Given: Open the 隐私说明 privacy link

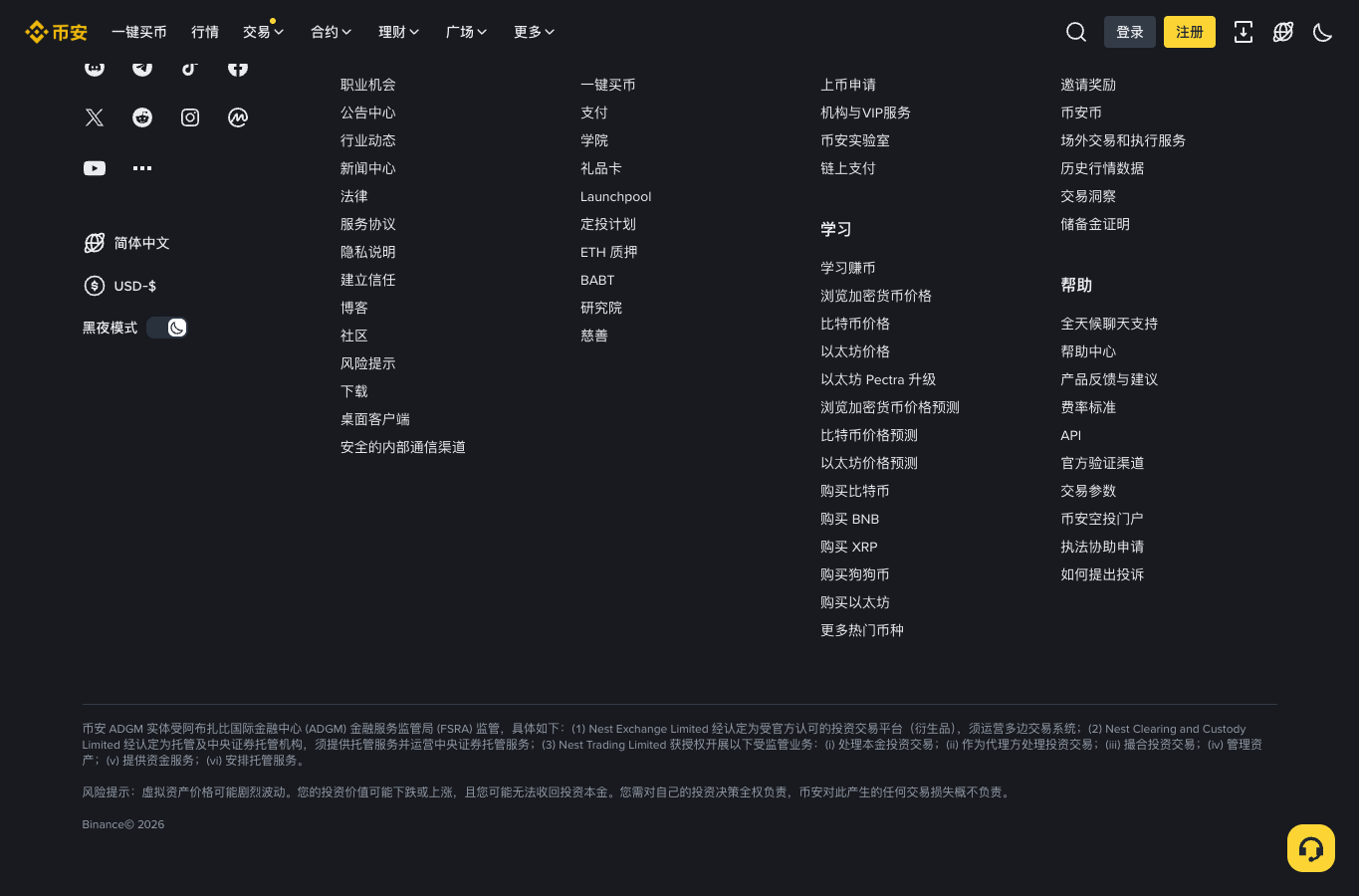Looking at the screenshot, I should 368,252.
